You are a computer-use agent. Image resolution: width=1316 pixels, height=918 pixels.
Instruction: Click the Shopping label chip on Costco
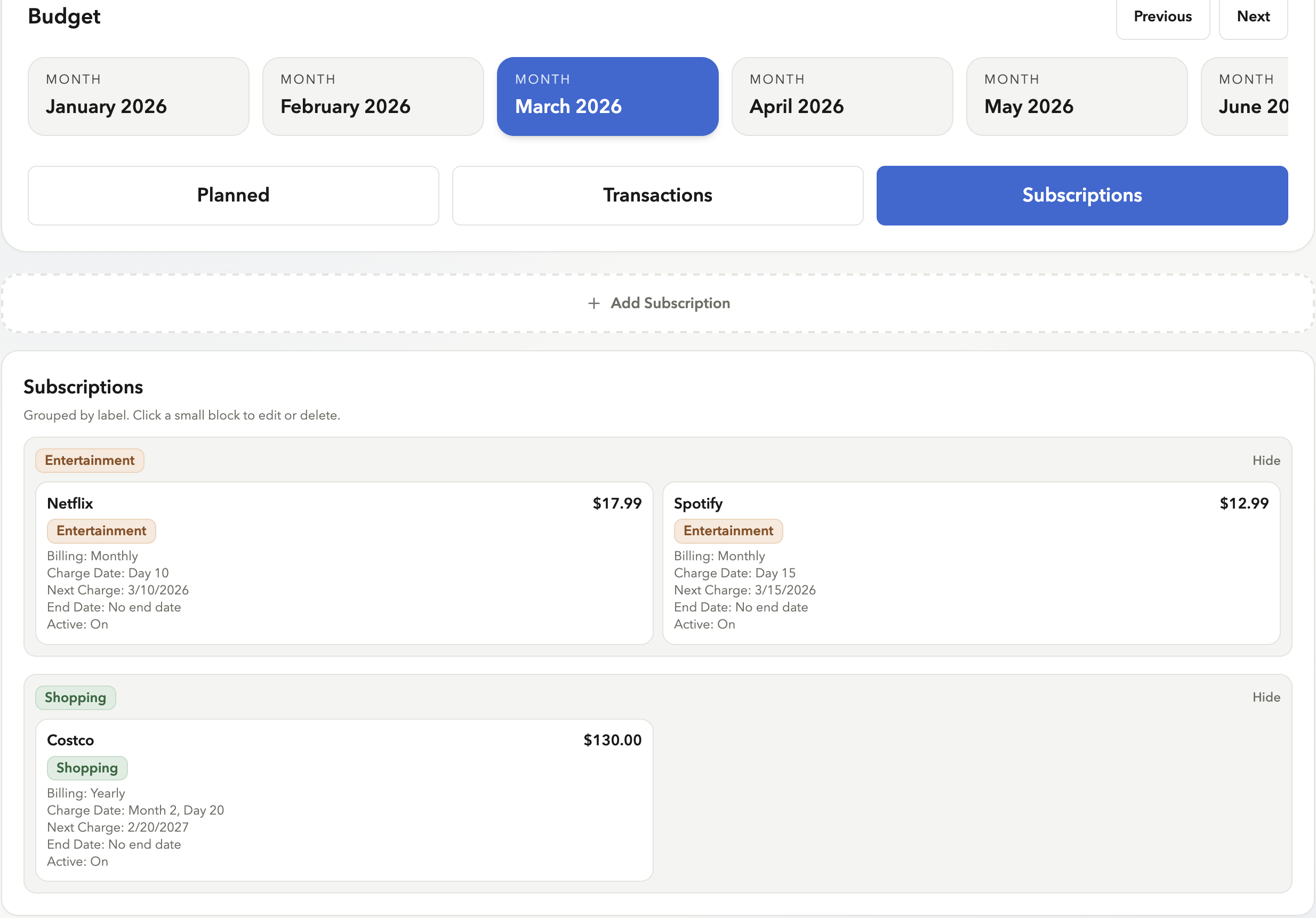tap(87, 768)
